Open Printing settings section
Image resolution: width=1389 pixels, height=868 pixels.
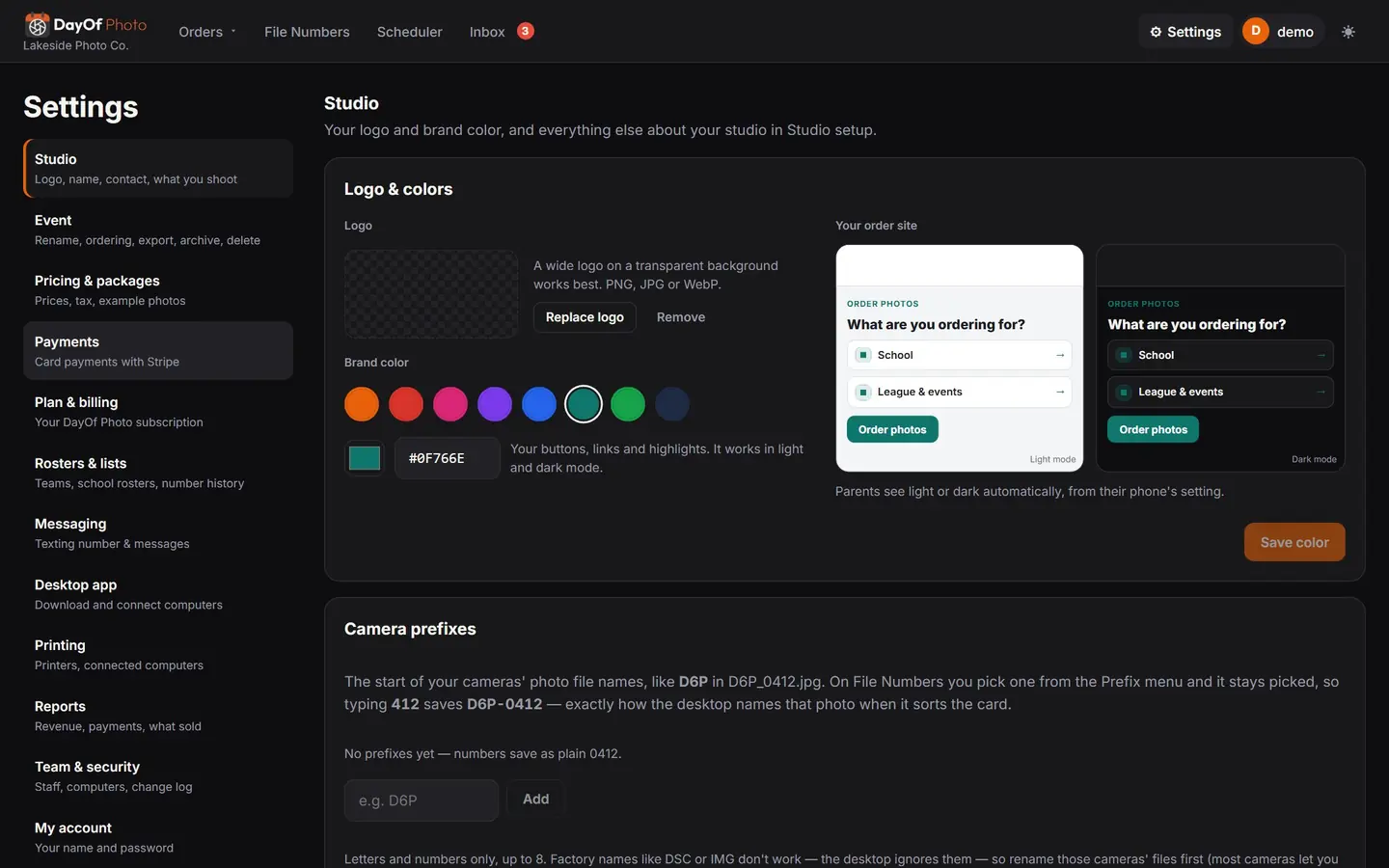[x=158, y=655]
